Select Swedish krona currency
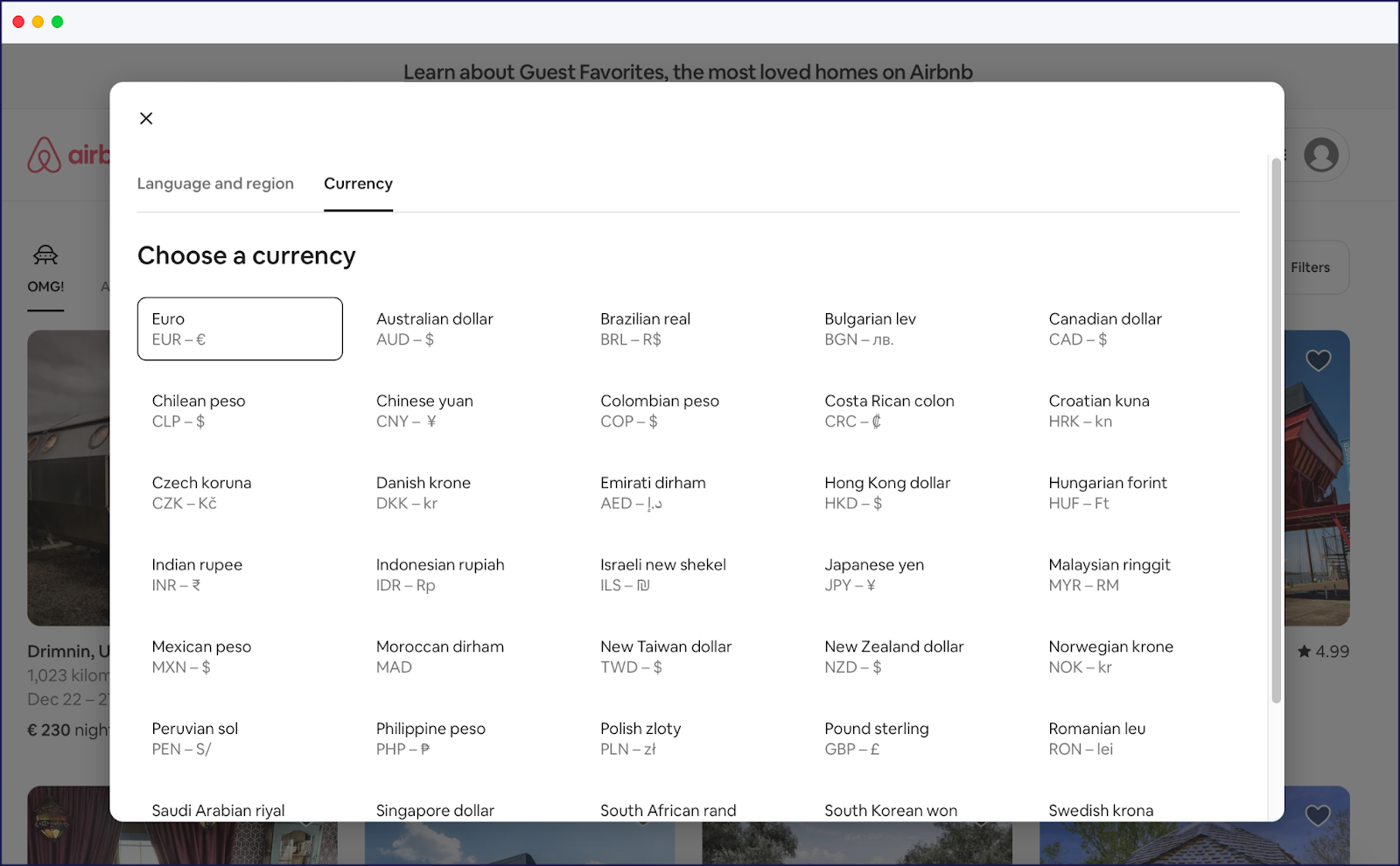Viewport: 1400px width, 866px height. [1102, 810]
